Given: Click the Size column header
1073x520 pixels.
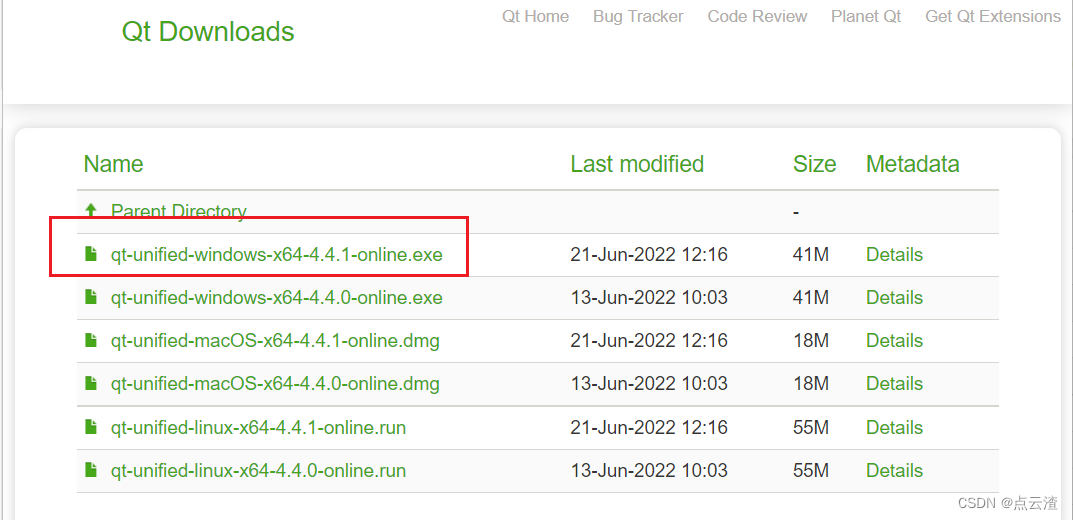Looking at the screenshot, I should click(x=814, y=164).
